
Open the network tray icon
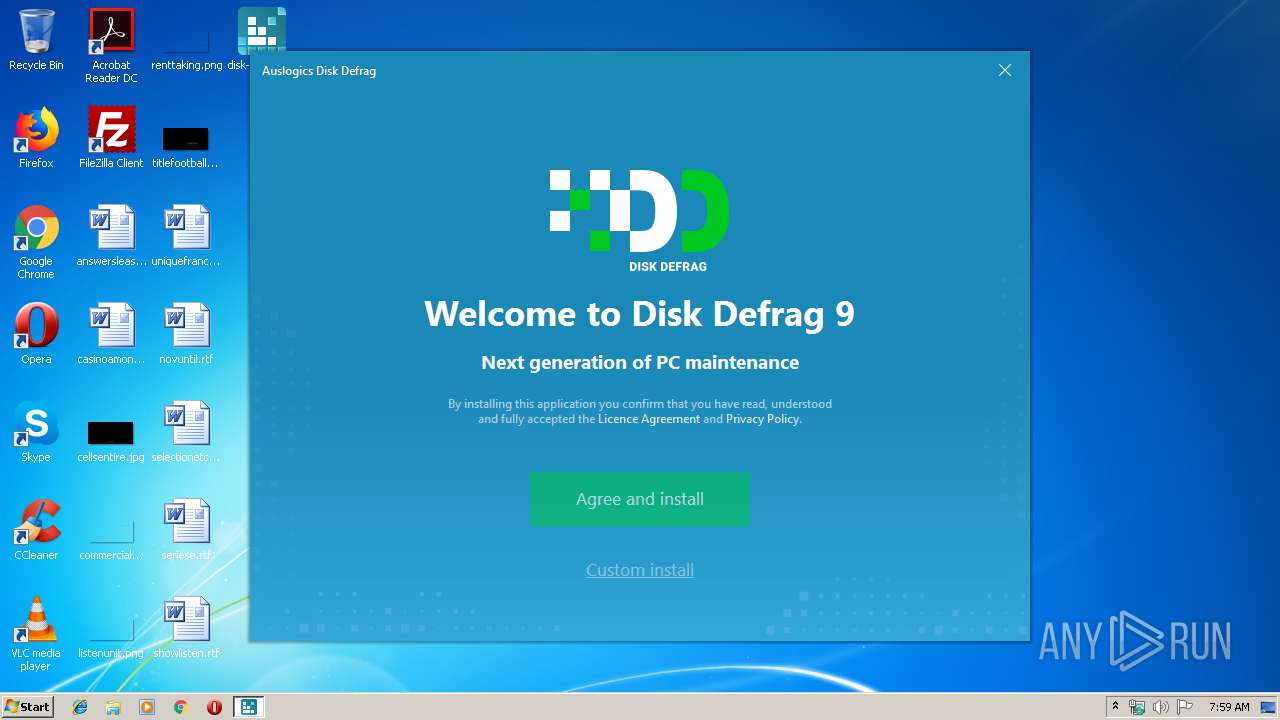click(x=1137, y=707)
